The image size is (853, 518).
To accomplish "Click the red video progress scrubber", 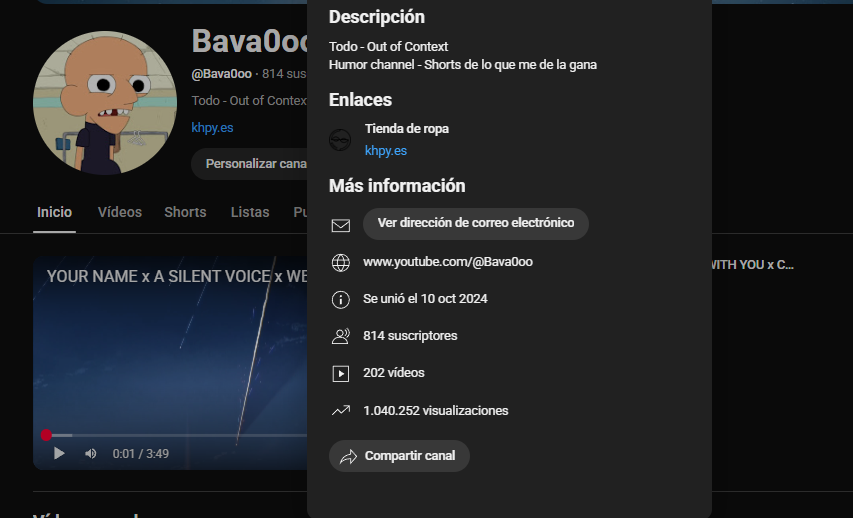I will pos(46,435).
